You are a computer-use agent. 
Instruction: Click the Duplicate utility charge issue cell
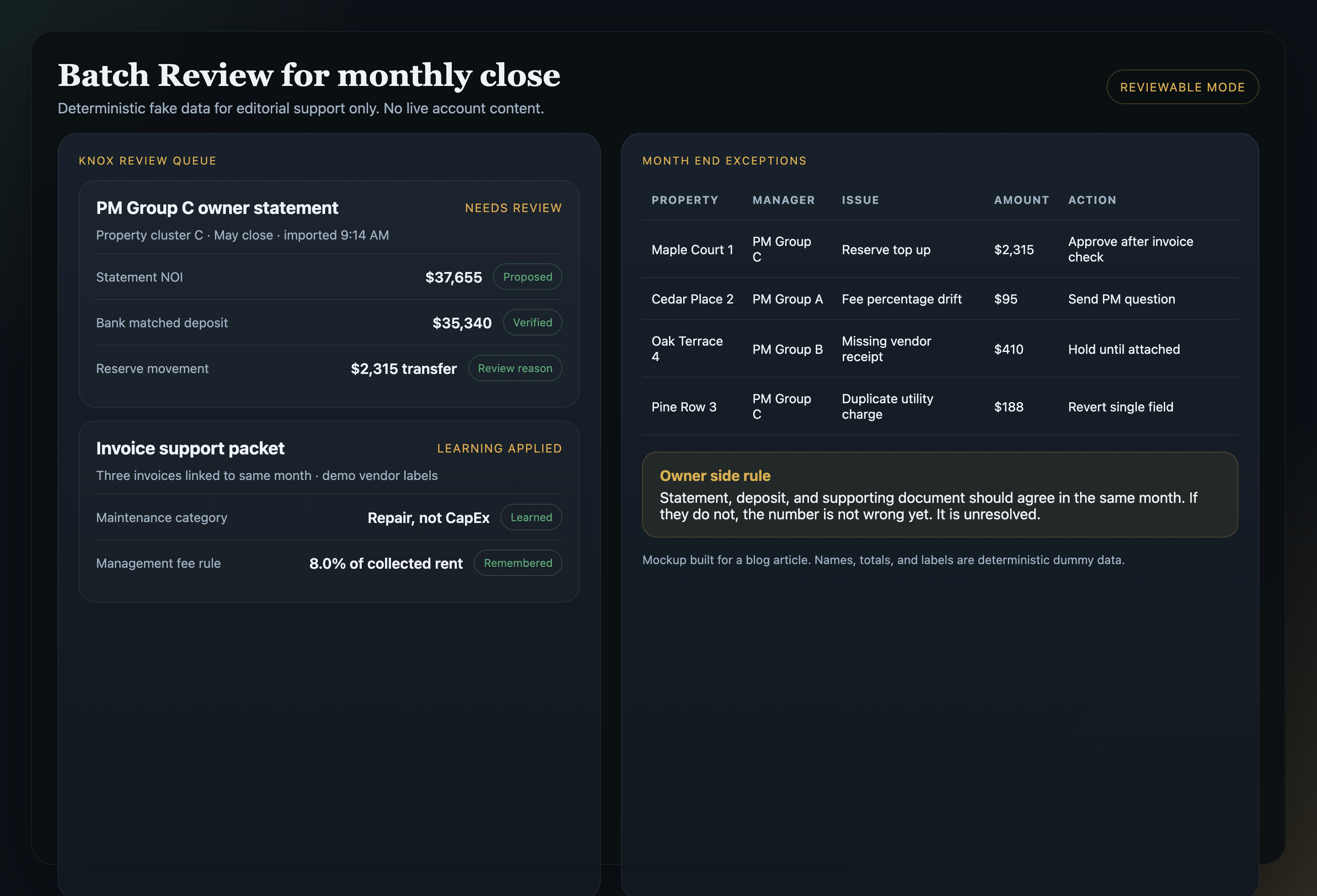tap(888, 407)
